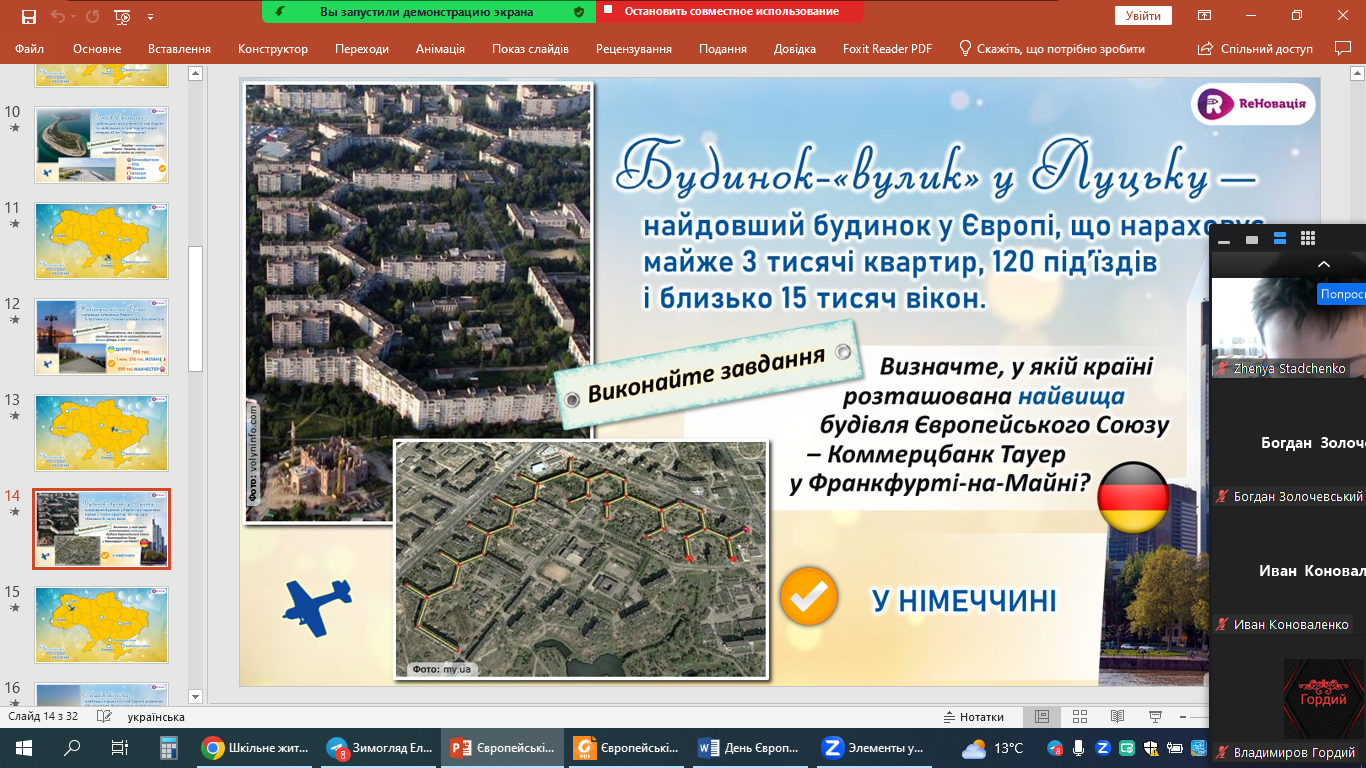Viewport: 1366px width, 768px height.
Task: Click the Увійти sign-in button
Action: (x=1143, y=16)
